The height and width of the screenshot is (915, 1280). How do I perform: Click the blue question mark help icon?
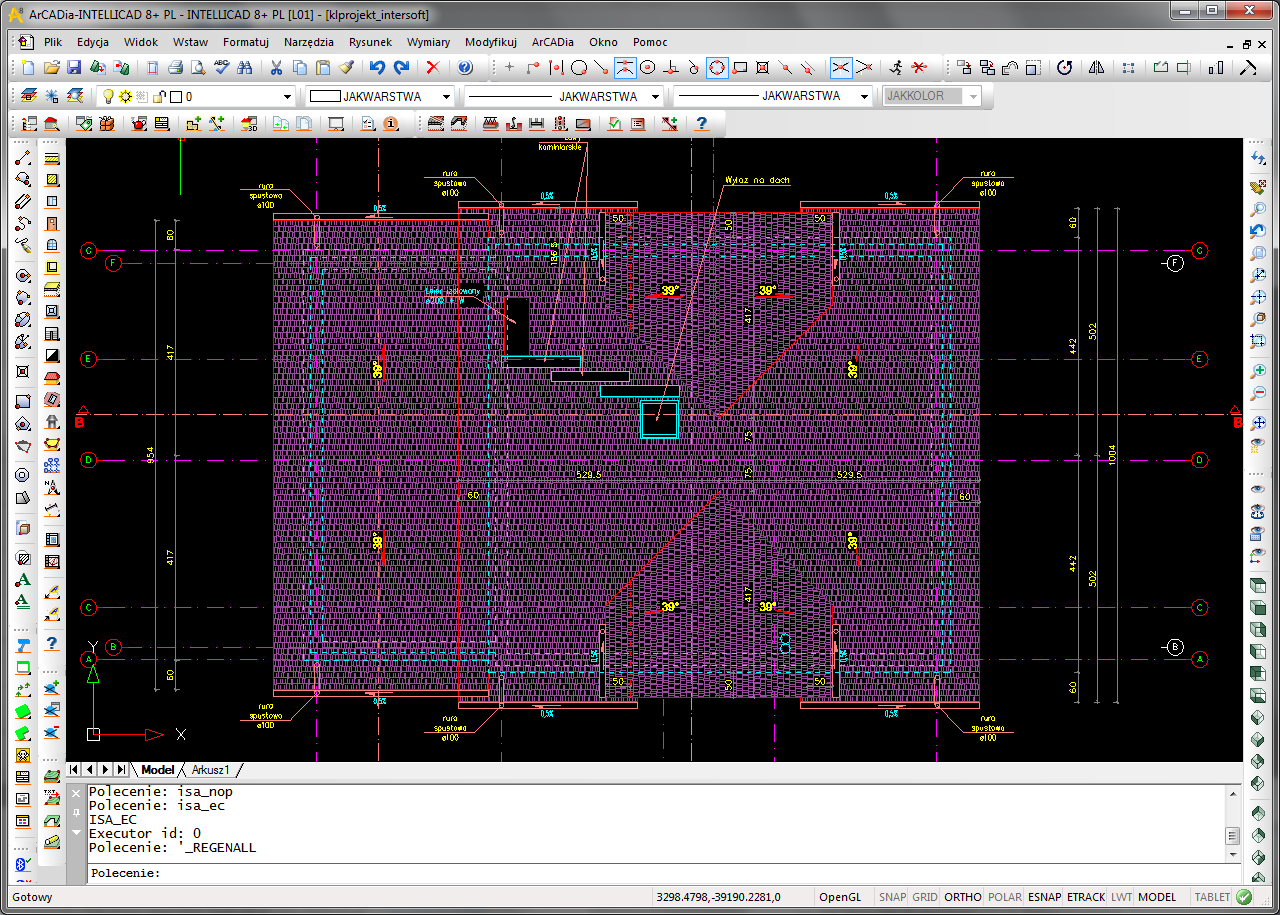tap(465, 68)
